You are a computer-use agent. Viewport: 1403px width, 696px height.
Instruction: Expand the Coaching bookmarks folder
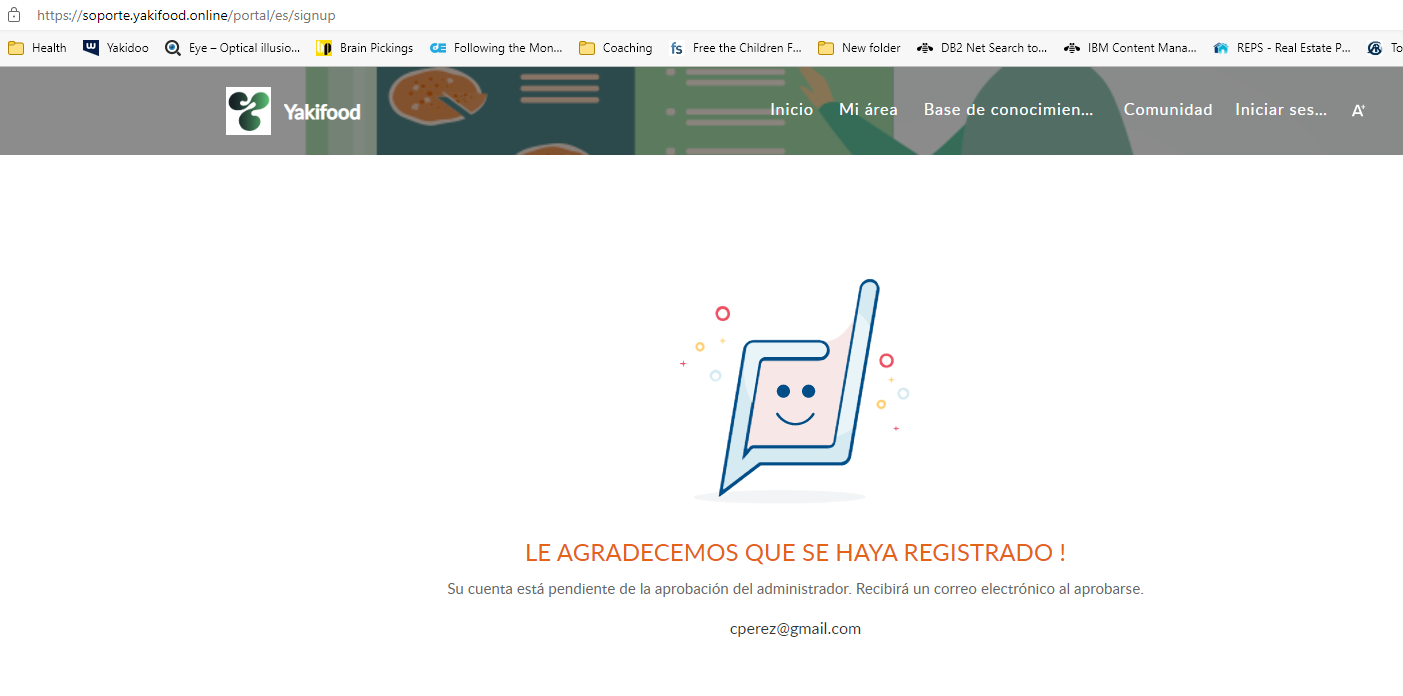(615, 48)
